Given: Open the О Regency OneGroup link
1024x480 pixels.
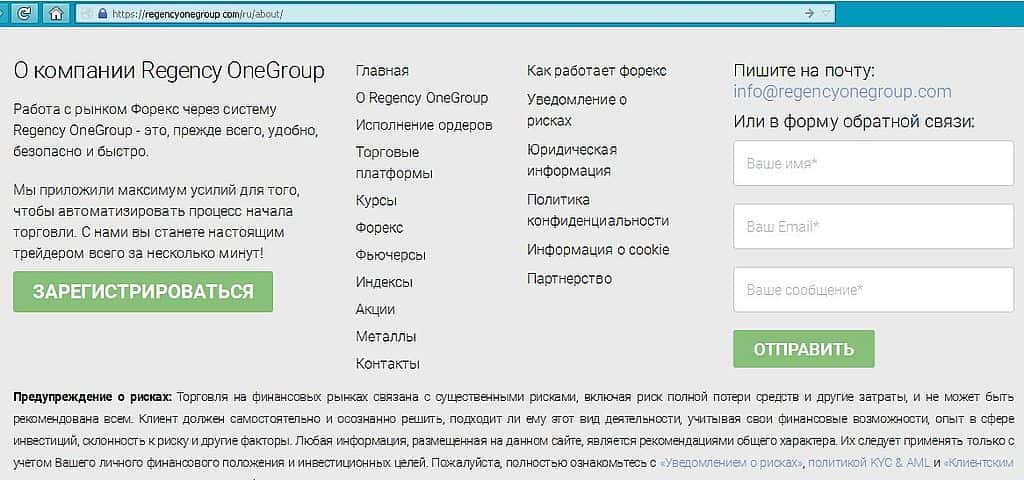Looking at the screenshot, I should 422,98.
